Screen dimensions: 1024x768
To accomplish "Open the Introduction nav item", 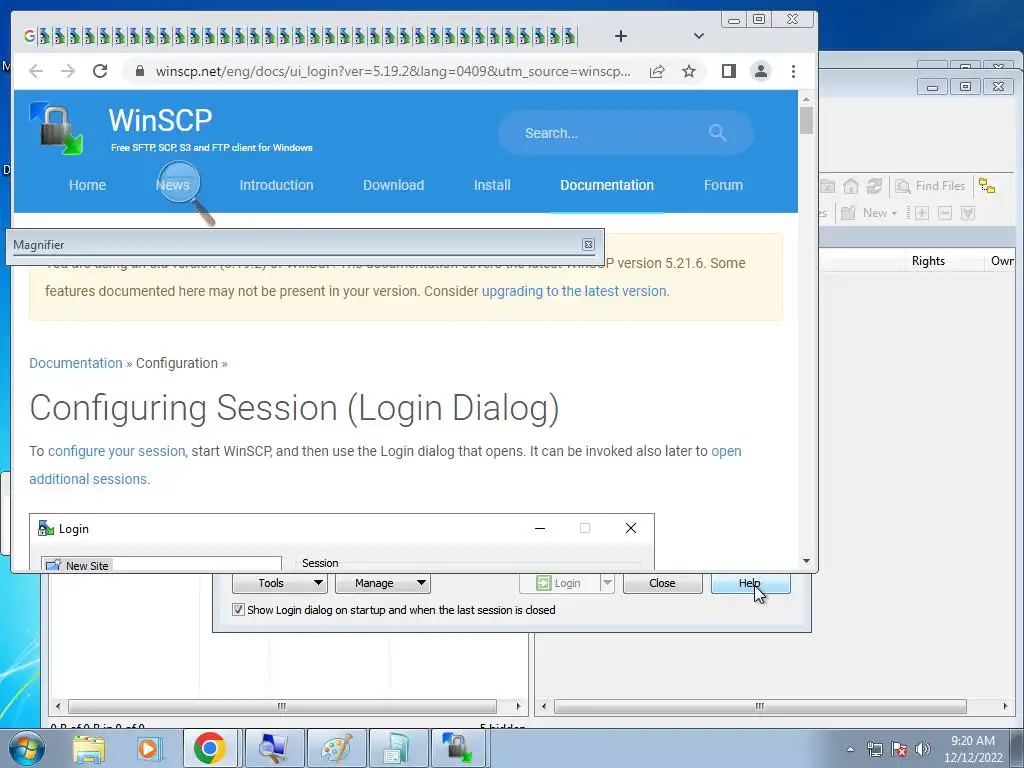I will 276,185.
